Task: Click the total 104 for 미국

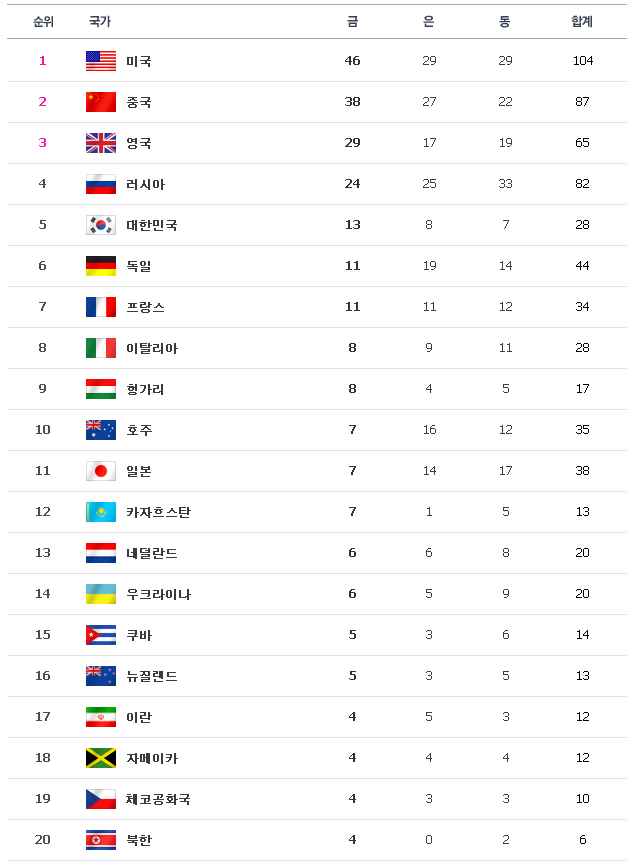Action: coord(583,61)
